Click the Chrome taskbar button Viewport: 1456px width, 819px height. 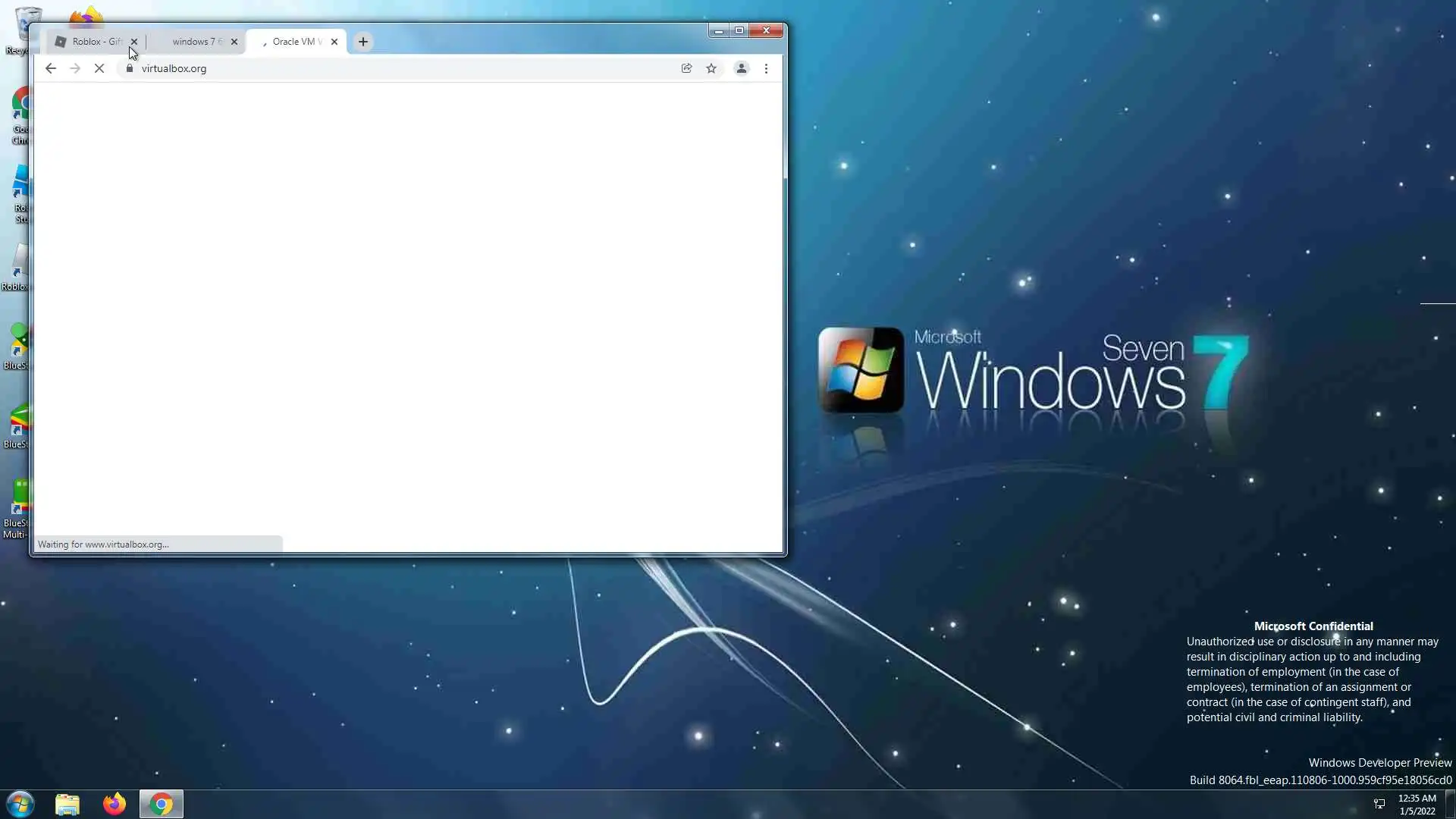(162, 804)
